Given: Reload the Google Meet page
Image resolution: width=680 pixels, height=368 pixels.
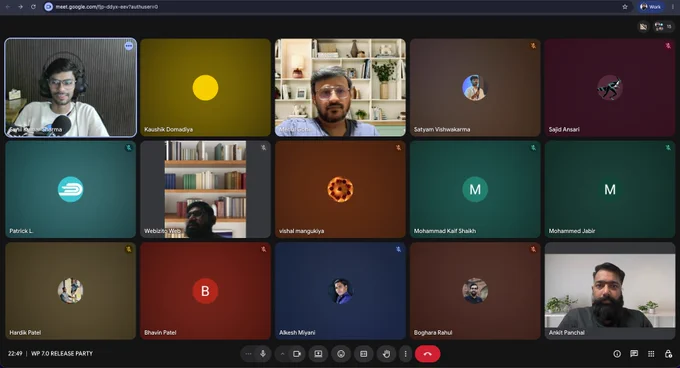Looking at the screenshot, I should click(33, 7).
